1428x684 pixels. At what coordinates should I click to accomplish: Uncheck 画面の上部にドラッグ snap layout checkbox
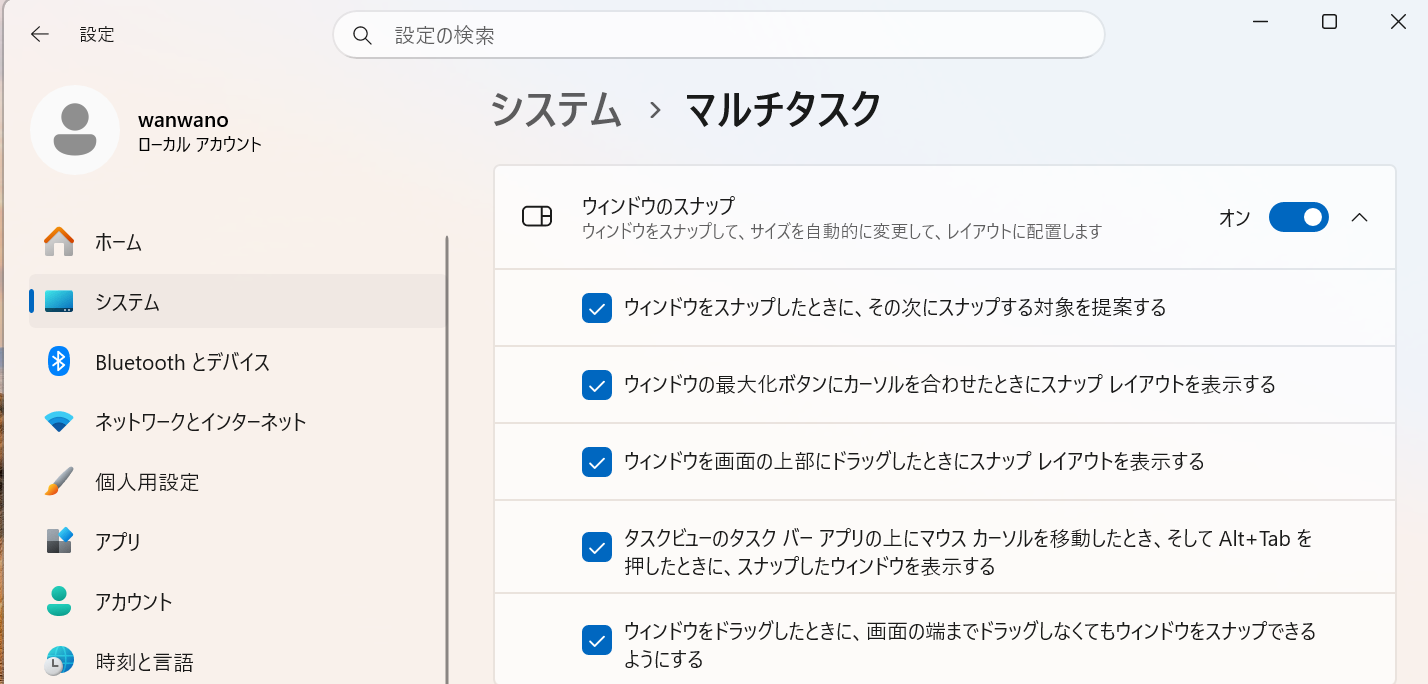[x=597, y=462]
